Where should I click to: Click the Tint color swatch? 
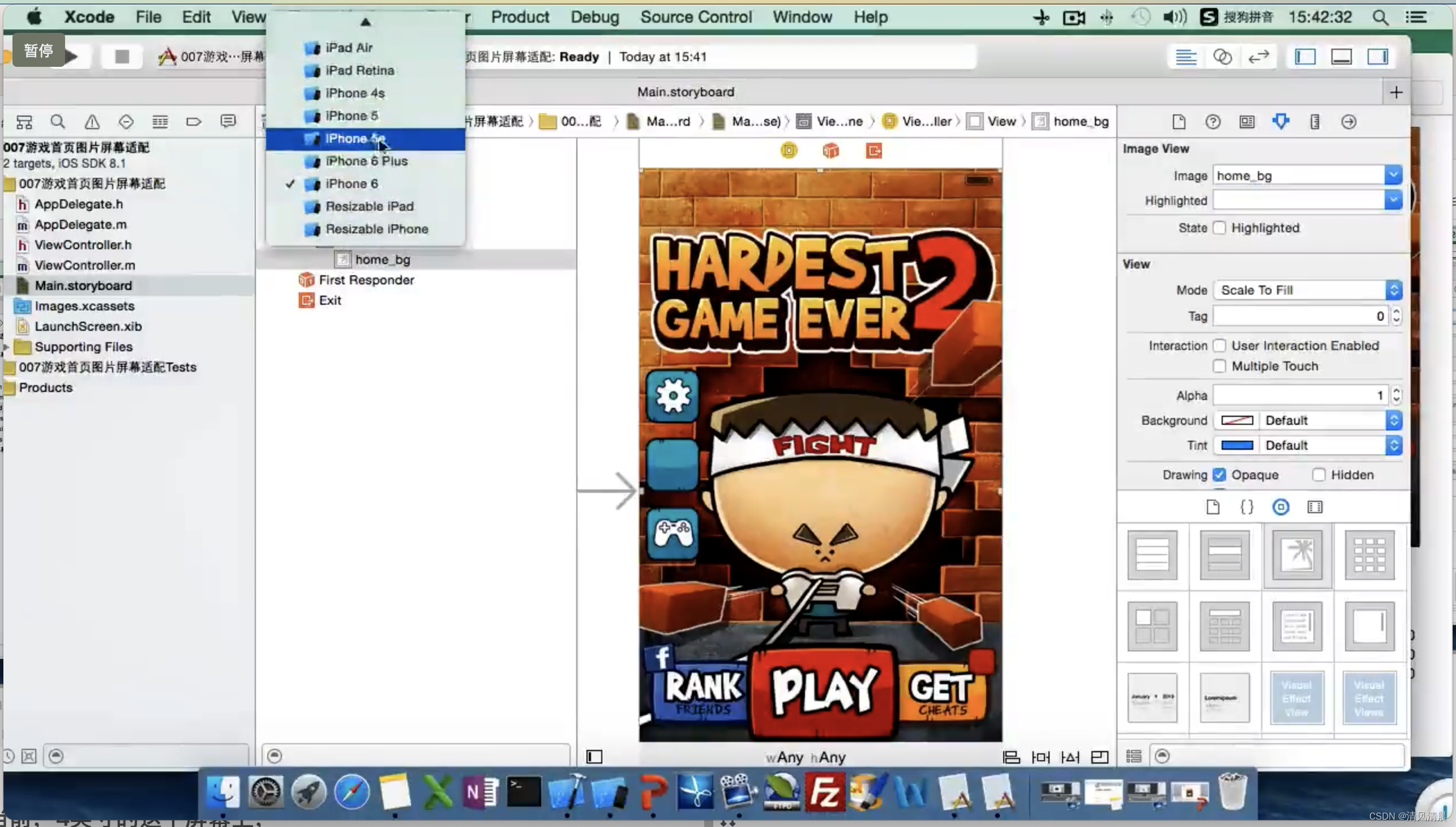1237,445
